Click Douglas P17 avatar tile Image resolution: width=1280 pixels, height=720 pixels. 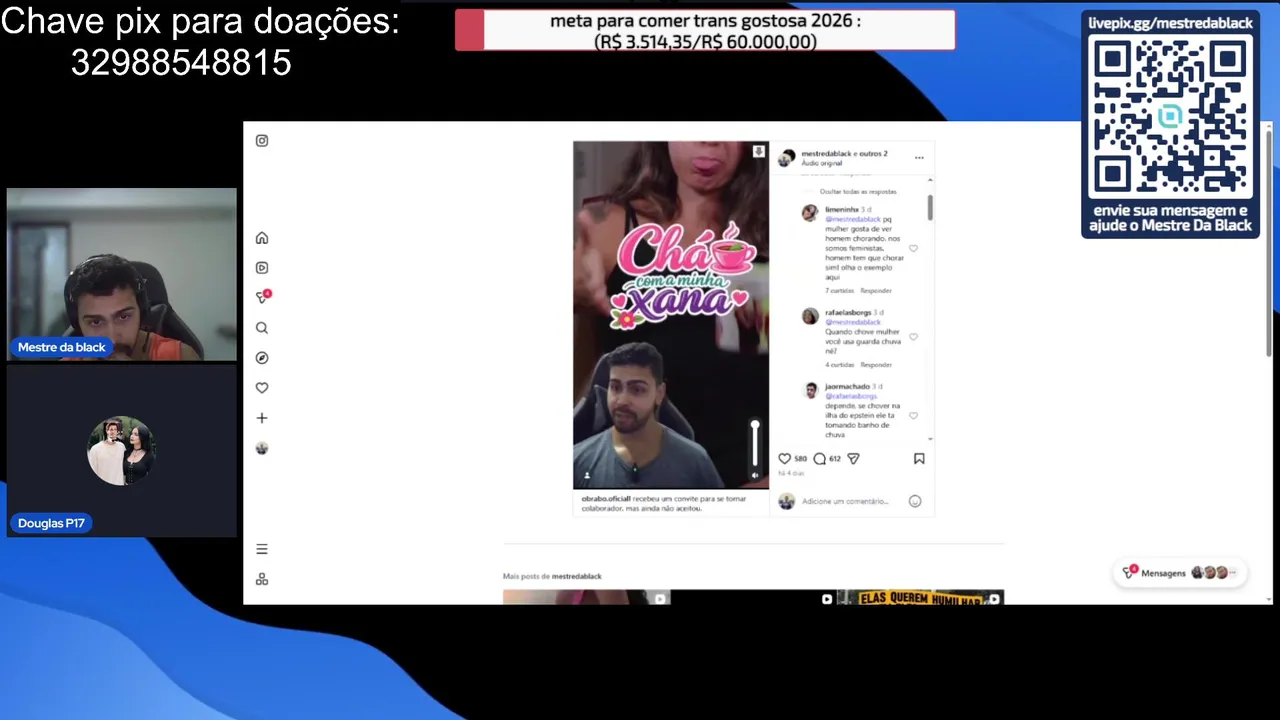pyautogui.click(x=121, y=450)
